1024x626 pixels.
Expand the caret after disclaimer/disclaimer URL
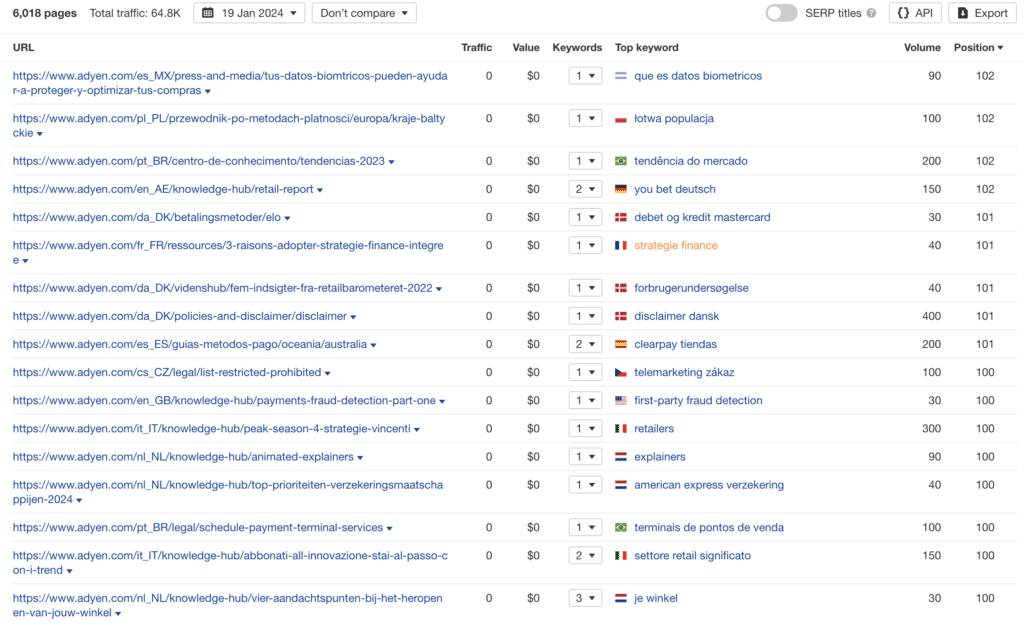tap(353, 317)
